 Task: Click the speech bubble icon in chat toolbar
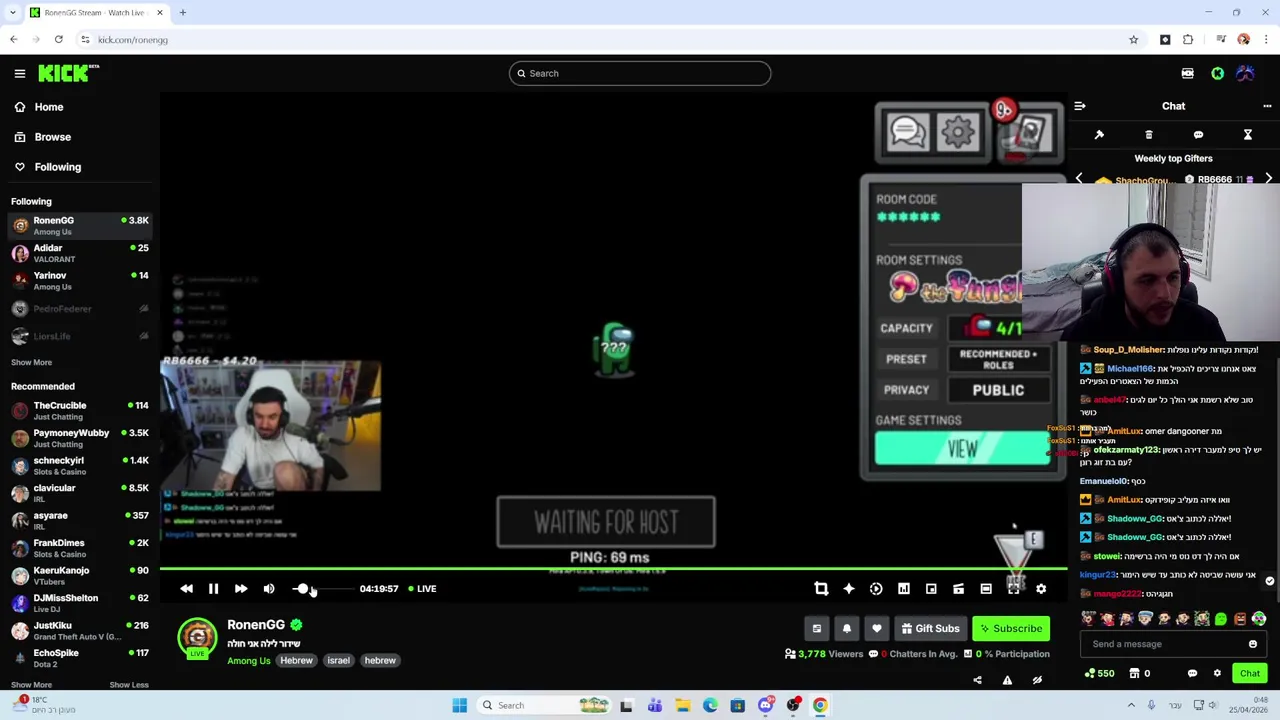pyautogui.click(x=1198, y=135)
